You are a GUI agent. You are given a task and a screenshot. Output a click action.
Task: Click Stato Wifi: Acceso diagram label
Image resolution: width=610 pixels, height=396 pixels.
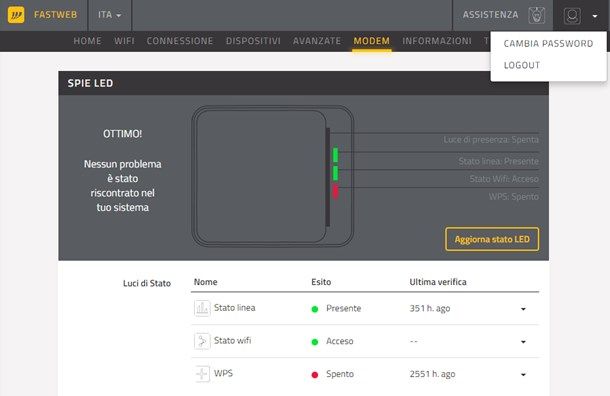(504, 179)
